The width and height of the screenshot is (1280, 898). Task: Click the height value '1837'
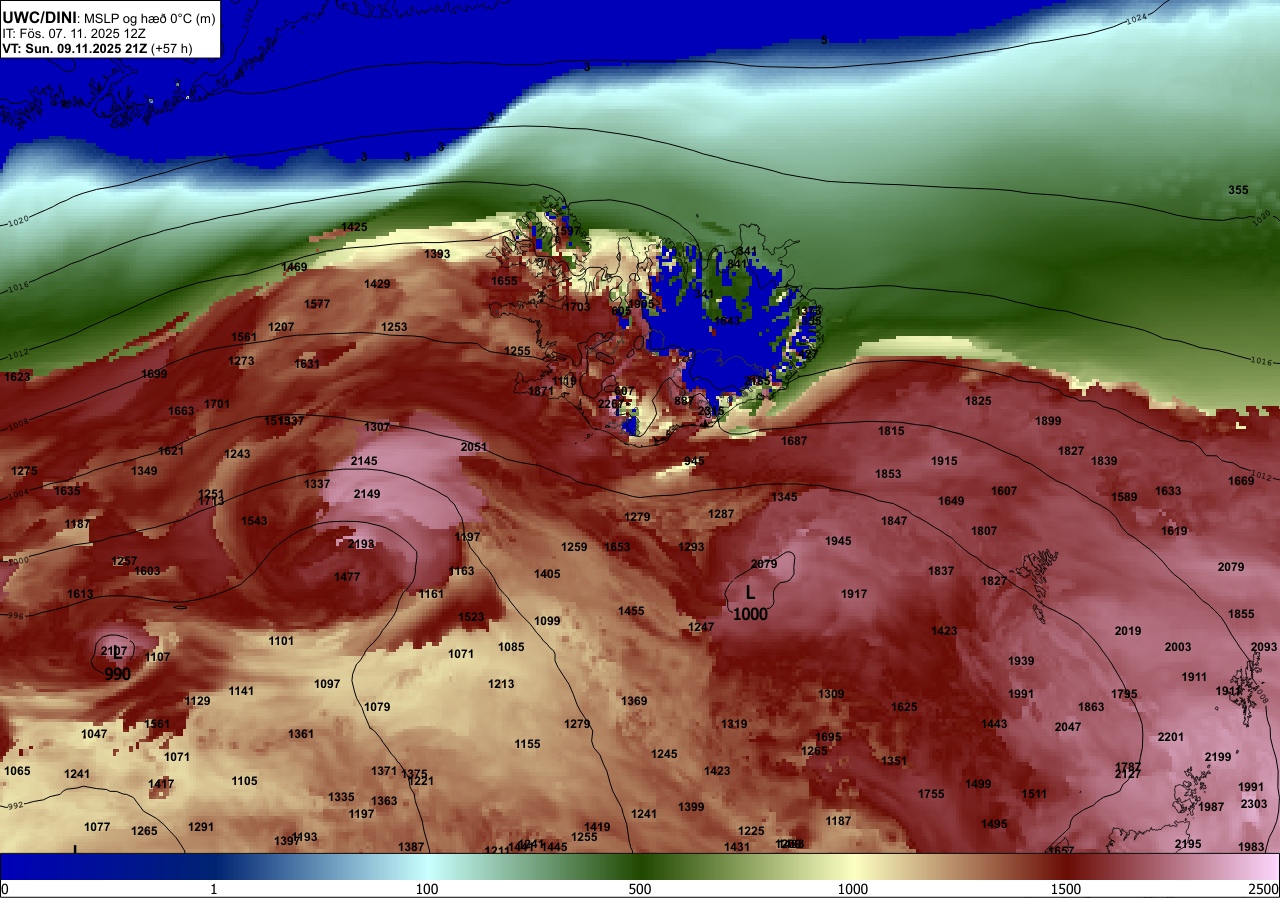[941, 571]
